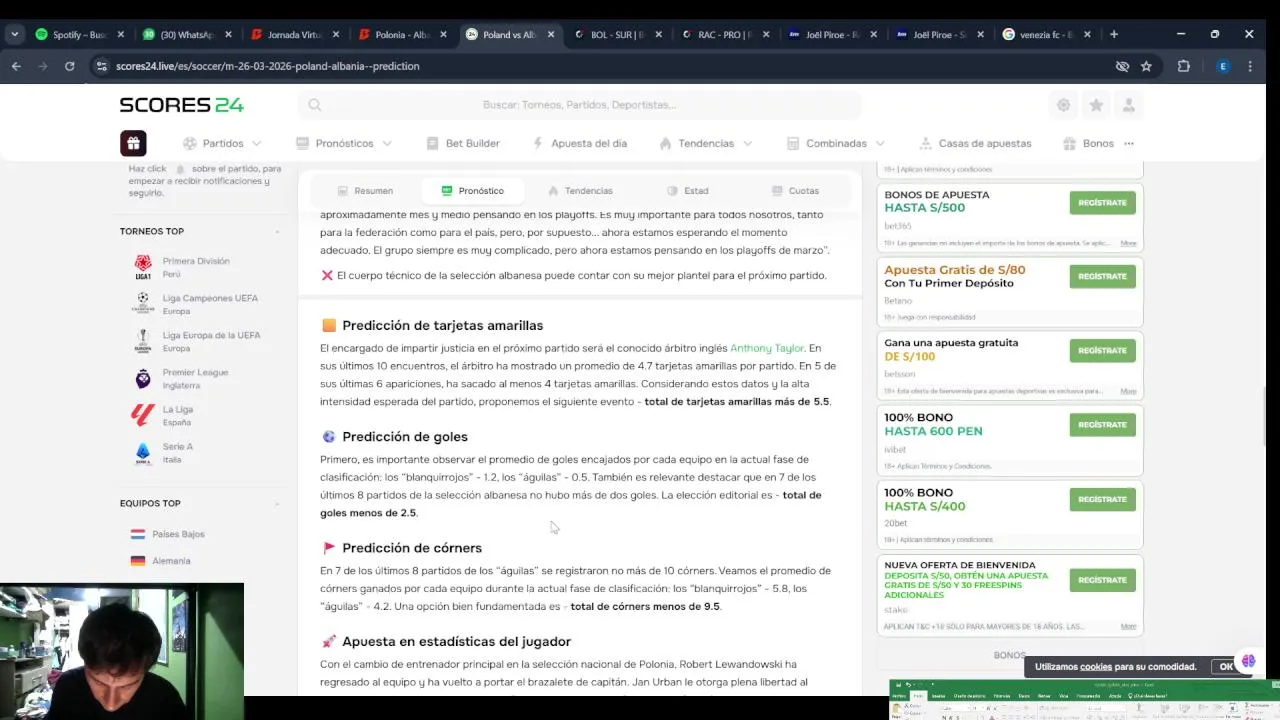The width and height of the screenshot is (1280, 720).
Task: Click Regístrate for 20bet bonus
Action: [1102, 499]
